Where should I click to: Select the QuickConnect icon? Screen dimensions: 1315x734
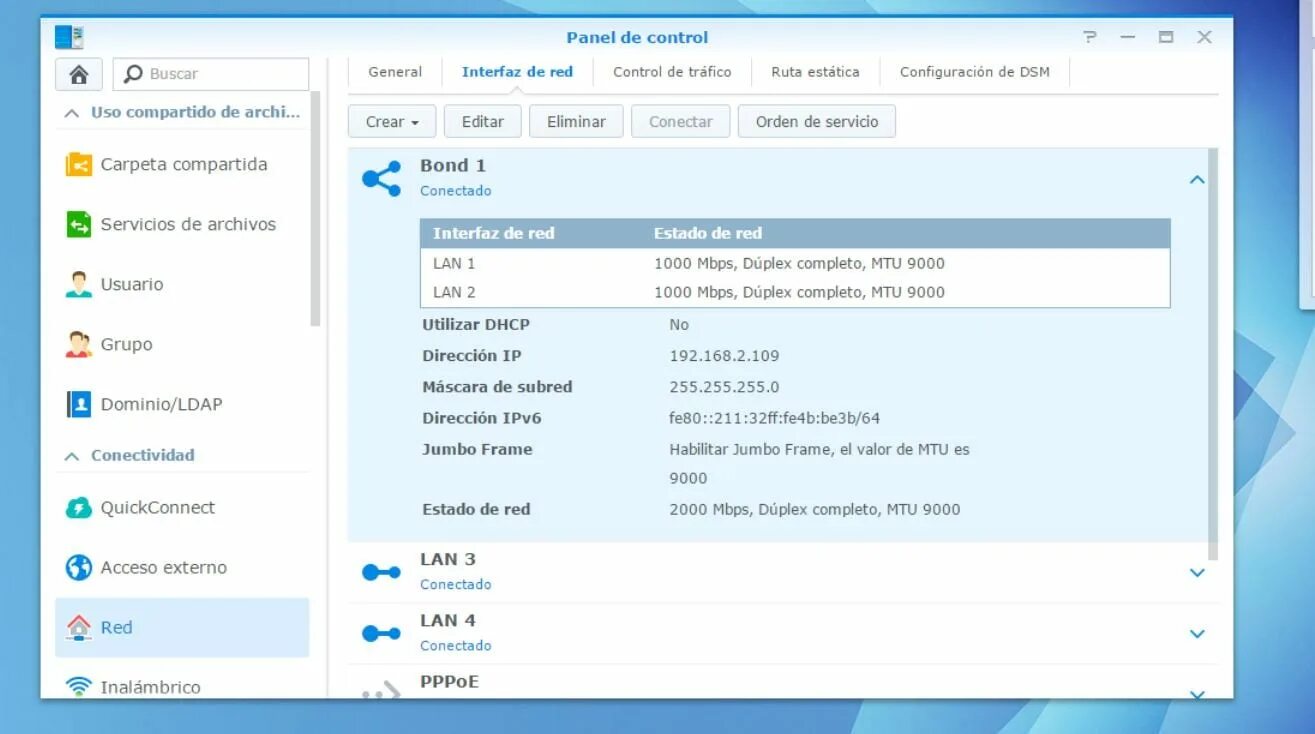pos(77,507)
